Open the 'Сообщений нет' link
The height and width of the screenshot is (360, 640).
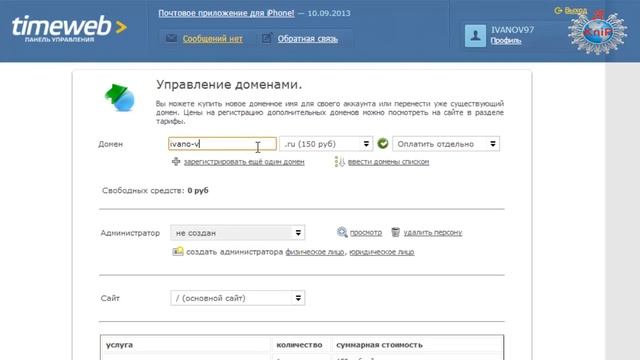coord(213,39)
